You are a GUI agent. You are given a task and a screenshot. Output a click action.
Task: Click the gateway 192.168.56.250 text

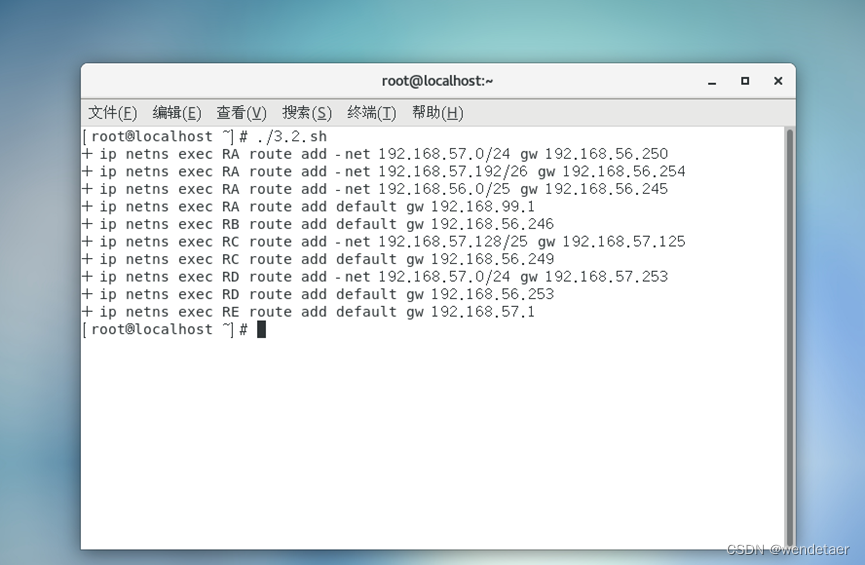(x=606, y=154)
